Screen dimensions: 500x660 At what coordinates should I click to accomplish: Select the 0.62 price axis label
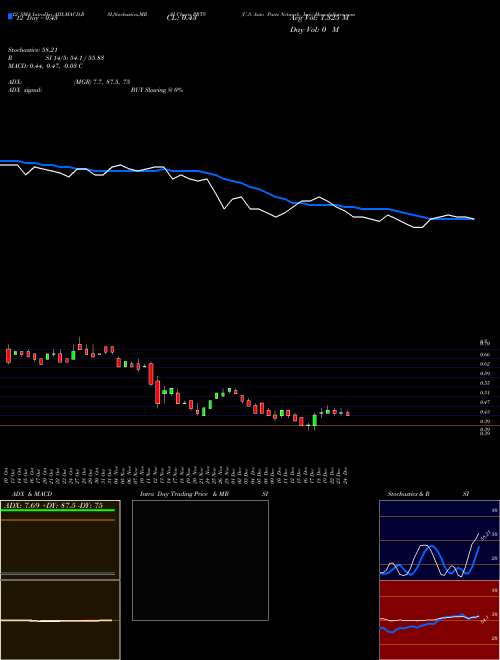coord(485,364)
